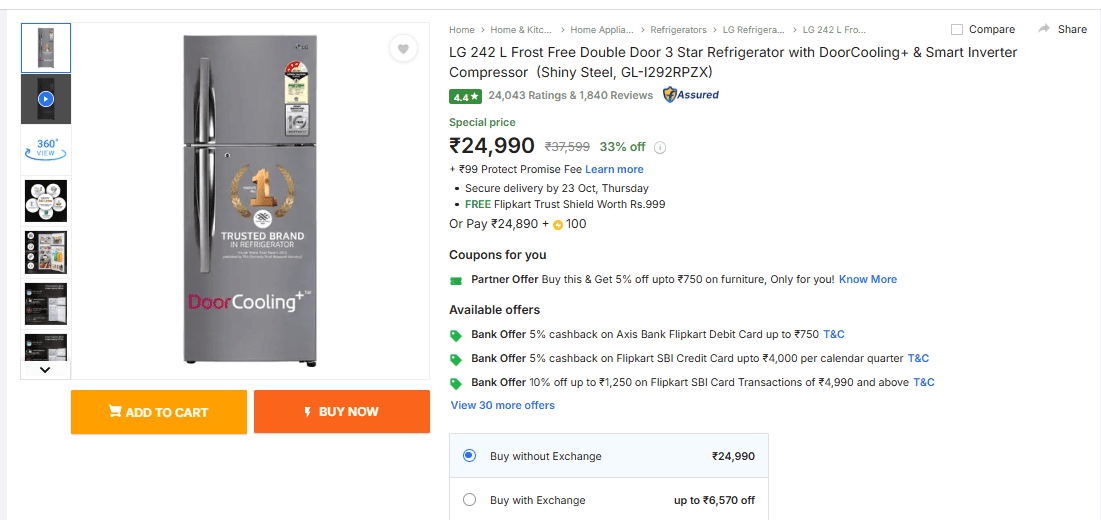Click the green tag icon for Axis Bank offer

click(456, 335)
